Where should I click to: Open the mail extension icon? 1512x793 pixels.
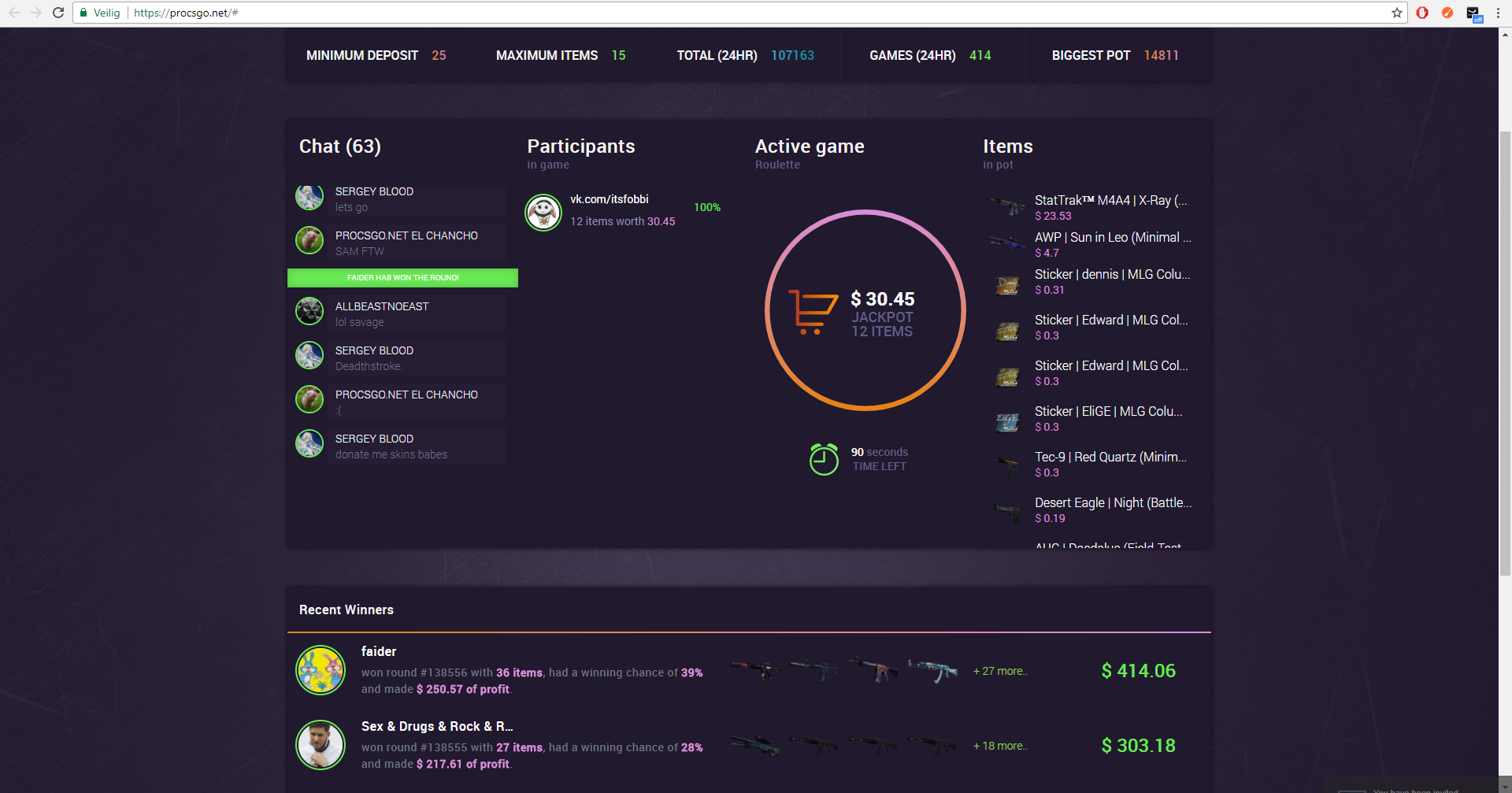point(1473,13)
